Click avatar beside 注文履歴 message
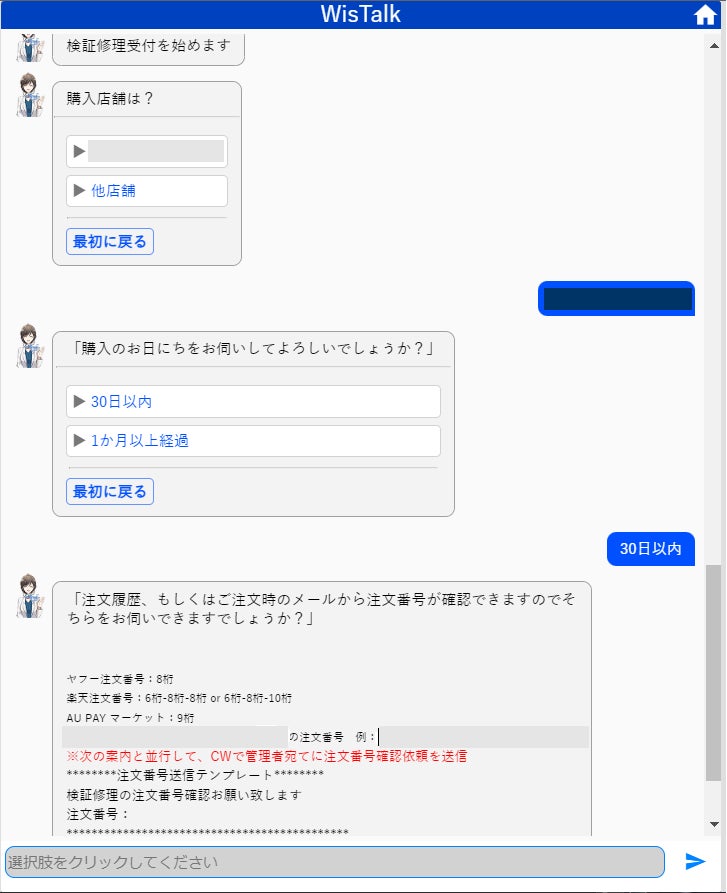Image resolution: width=727 pixels, height=893 pixels. pos(29,596)
